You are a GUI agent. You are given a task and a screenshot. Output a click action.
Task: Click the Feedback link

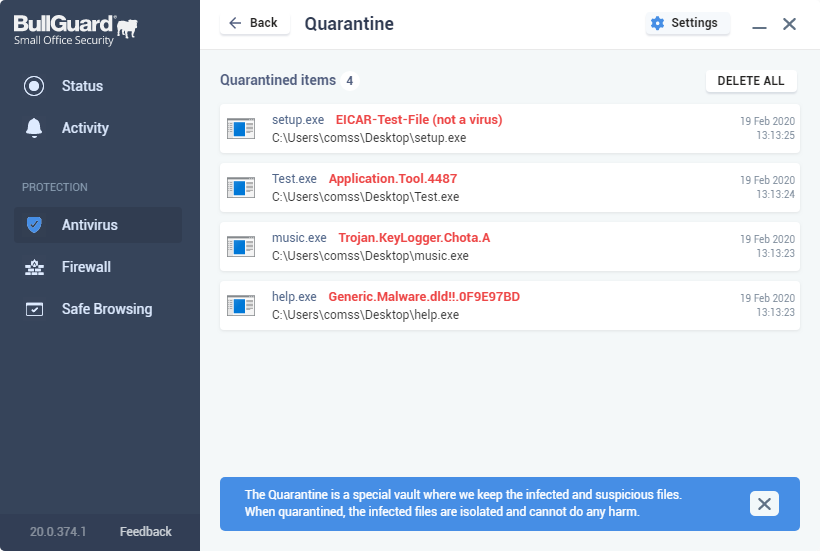(145, 532)
